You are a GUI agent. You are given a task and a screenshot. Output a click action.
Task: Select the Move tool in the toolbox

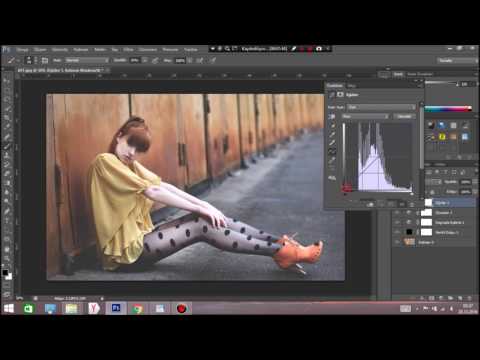coord(6,80)
